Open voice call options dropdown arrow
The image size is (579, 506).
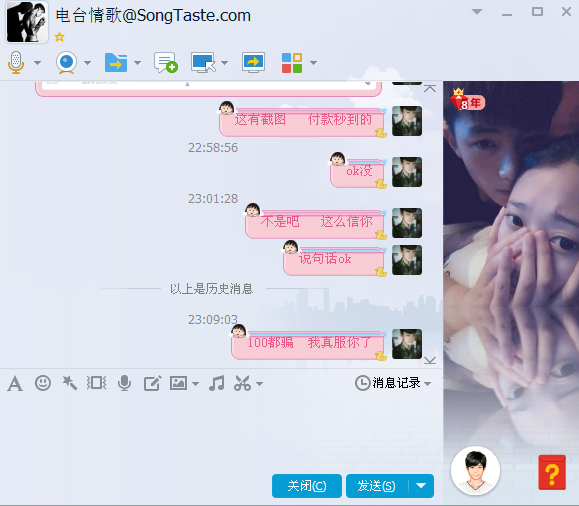37,63
